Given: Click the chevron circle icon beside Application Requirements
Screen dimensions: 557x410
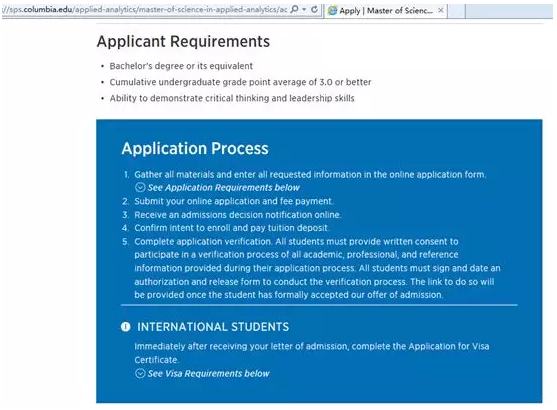Looking at the screenshot, I should click(x=140, y=187).
